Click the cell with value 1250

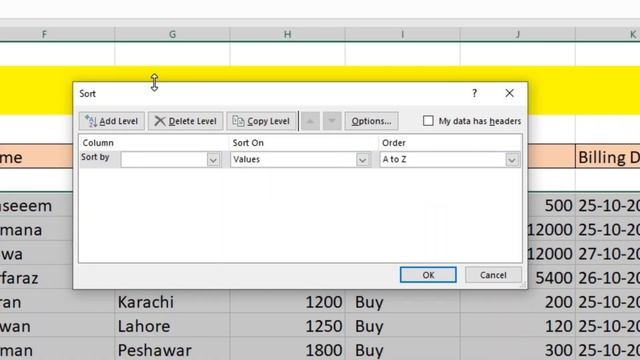[287, 326]
